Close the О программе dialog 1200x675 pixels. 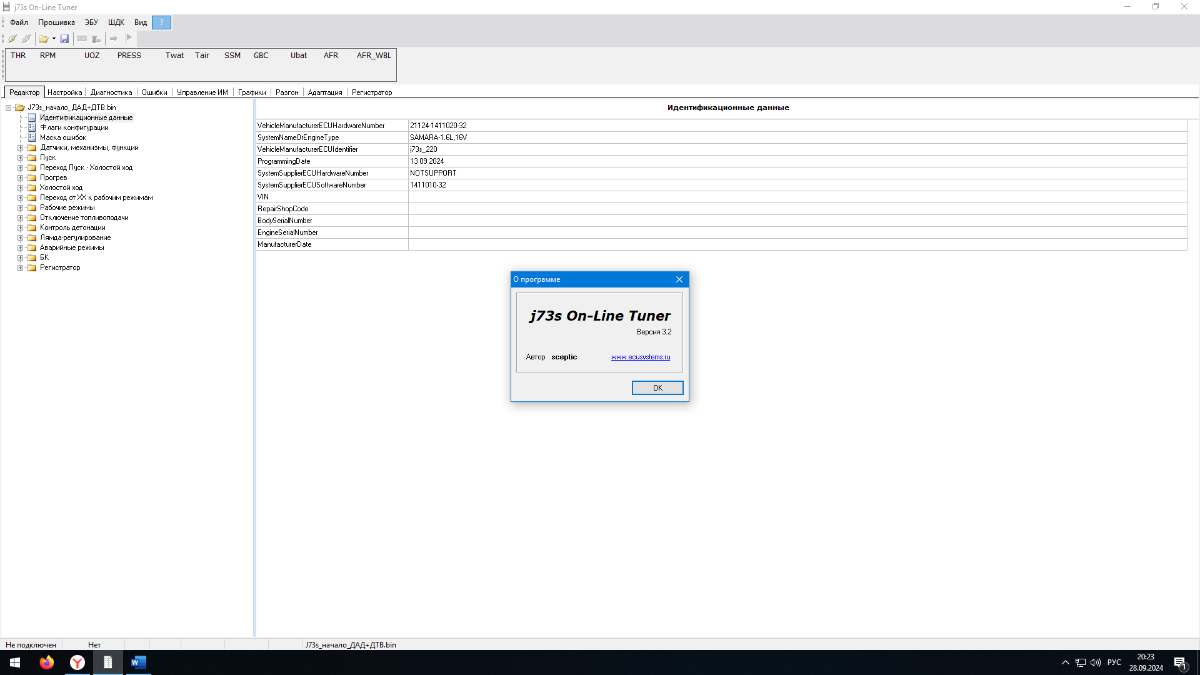[679, 279]
